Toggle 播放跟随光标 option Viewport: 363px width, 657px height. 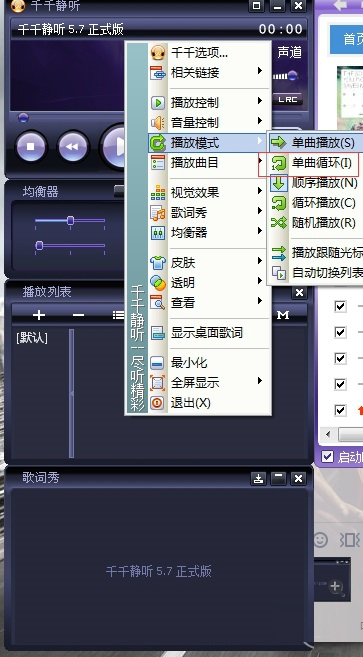click(x=316, y=253)
